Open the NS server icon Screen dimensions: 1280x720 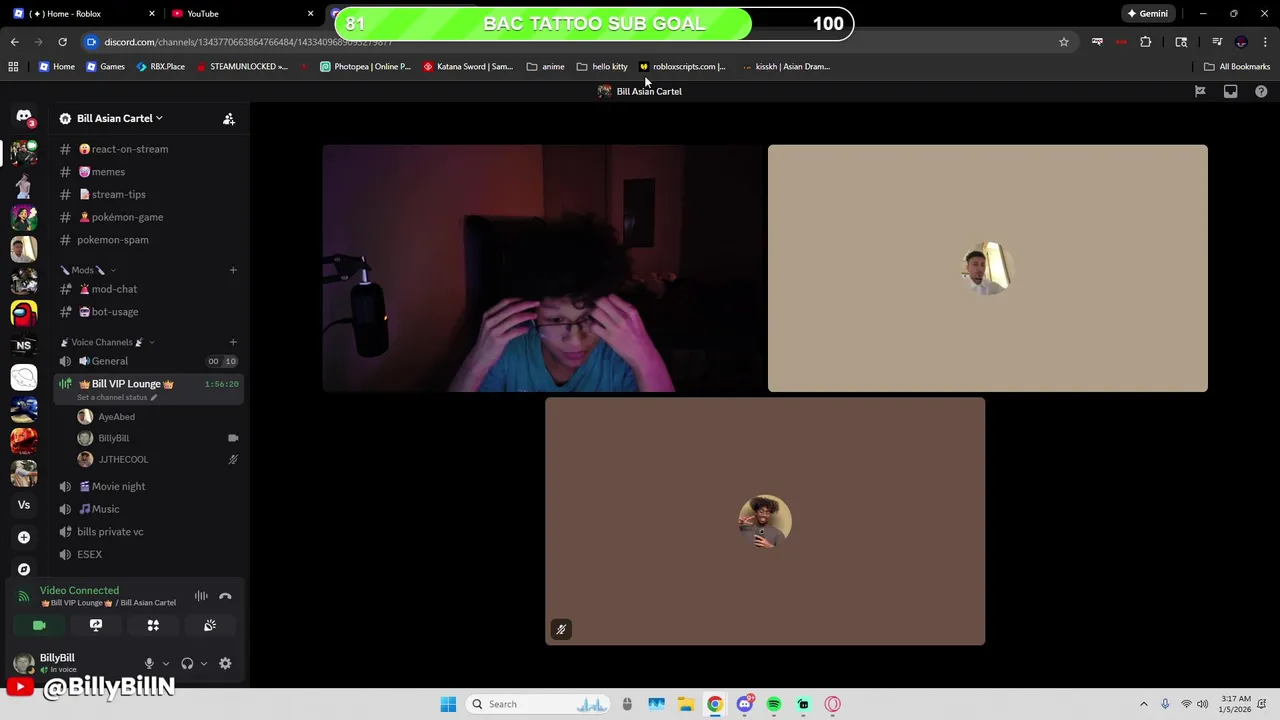click(x=24, y=345)
